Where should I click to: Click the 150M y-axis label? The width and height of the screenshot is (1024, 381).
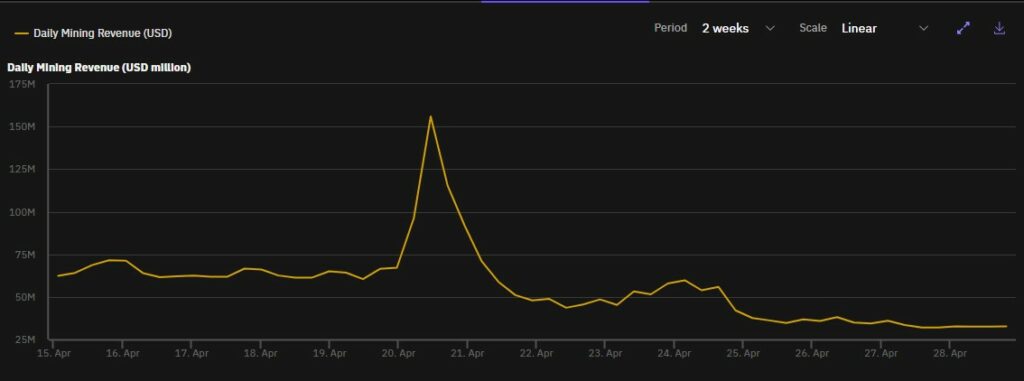pos(22,127)
